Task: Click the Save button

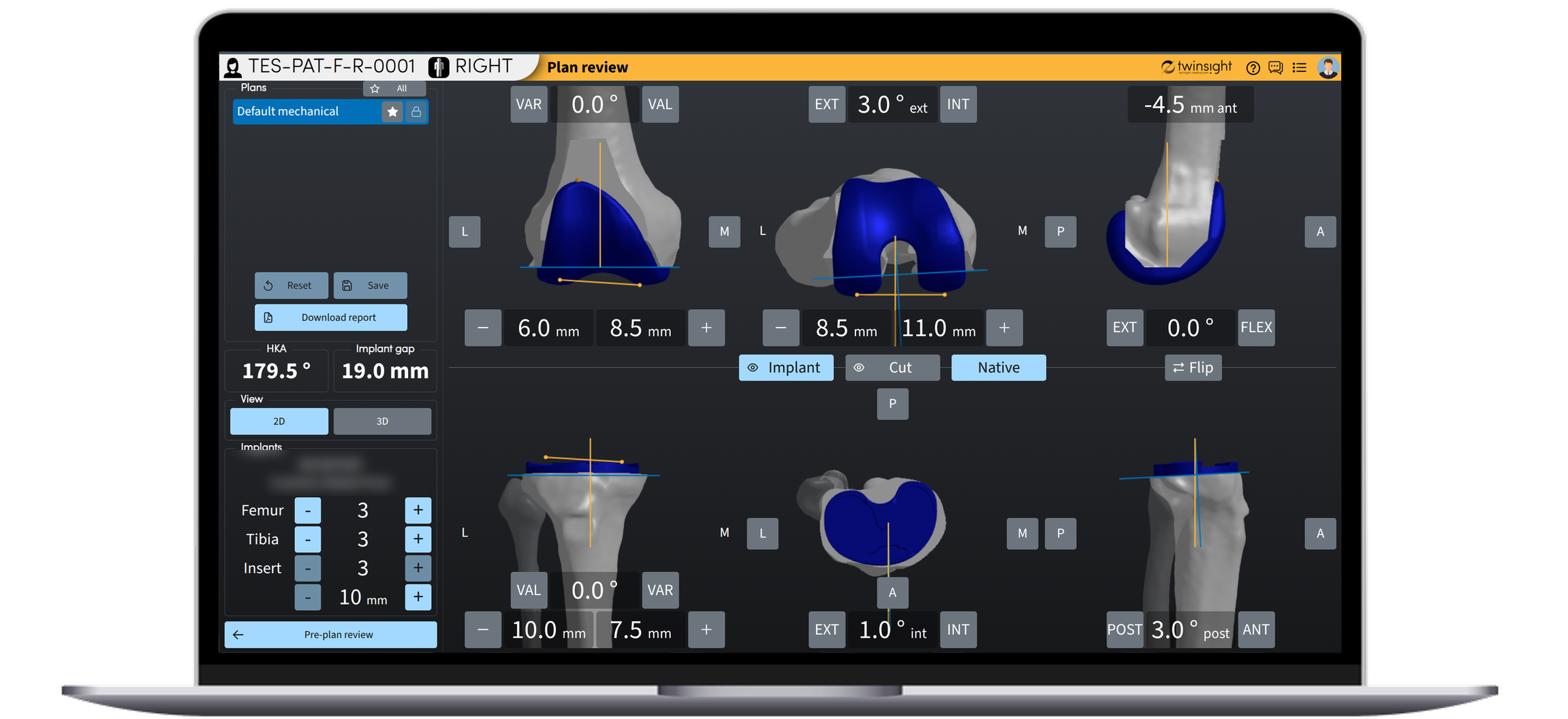Action: (370, 285)
